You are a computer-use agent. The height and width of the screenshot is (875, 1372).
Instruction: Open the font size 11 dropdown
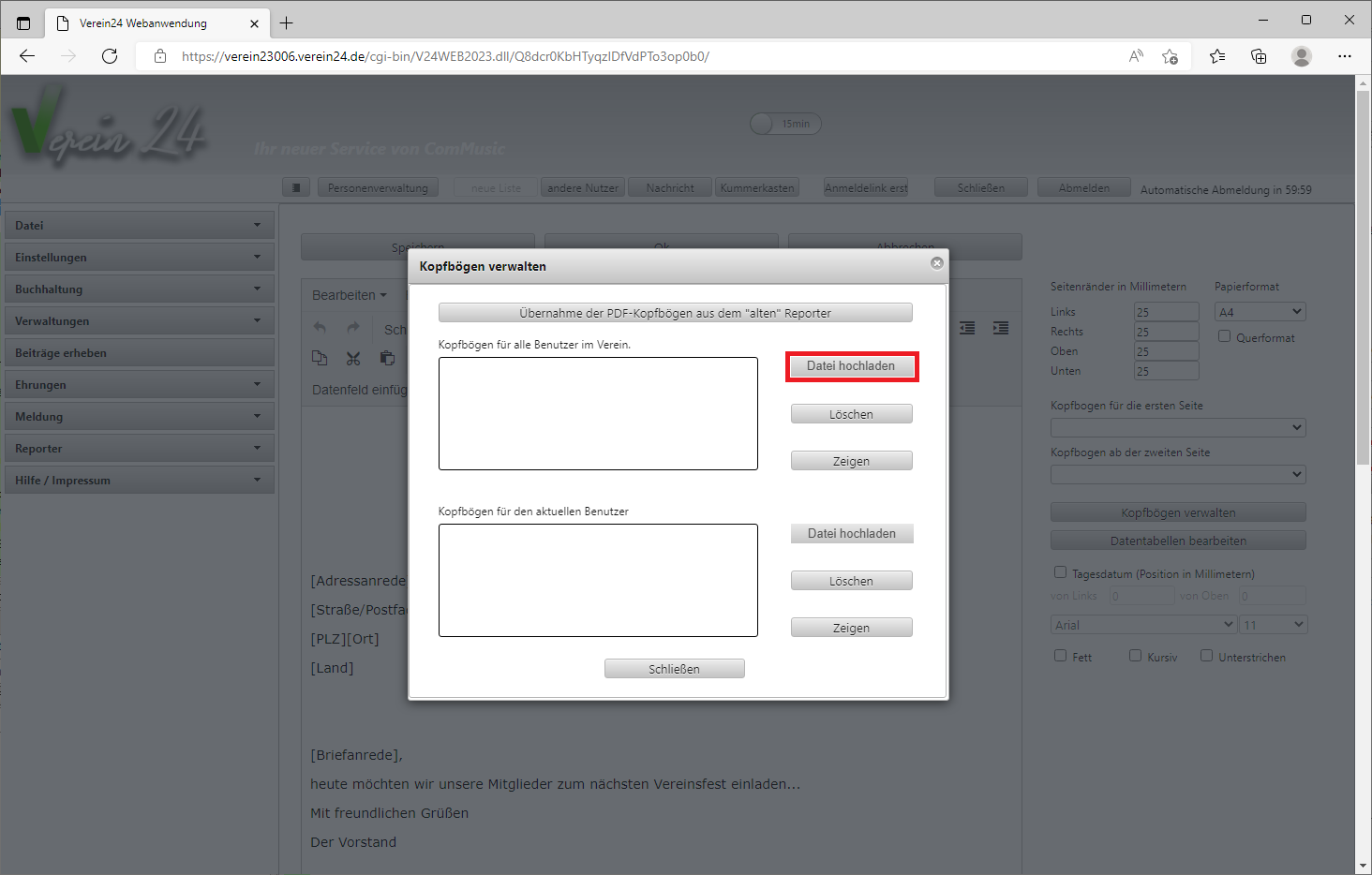[1273, 624]
